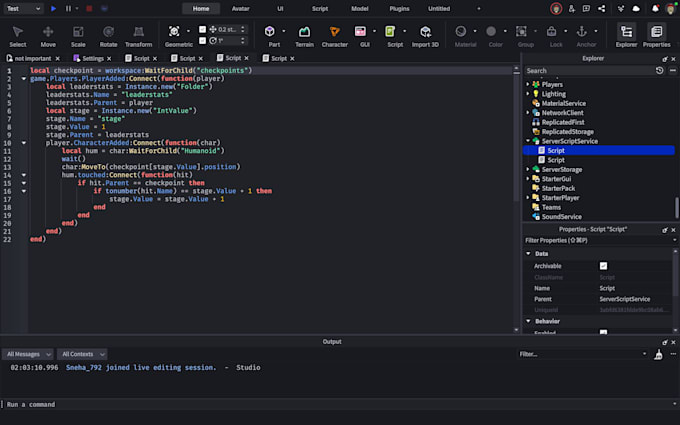Click the Explorer search field

589,70
